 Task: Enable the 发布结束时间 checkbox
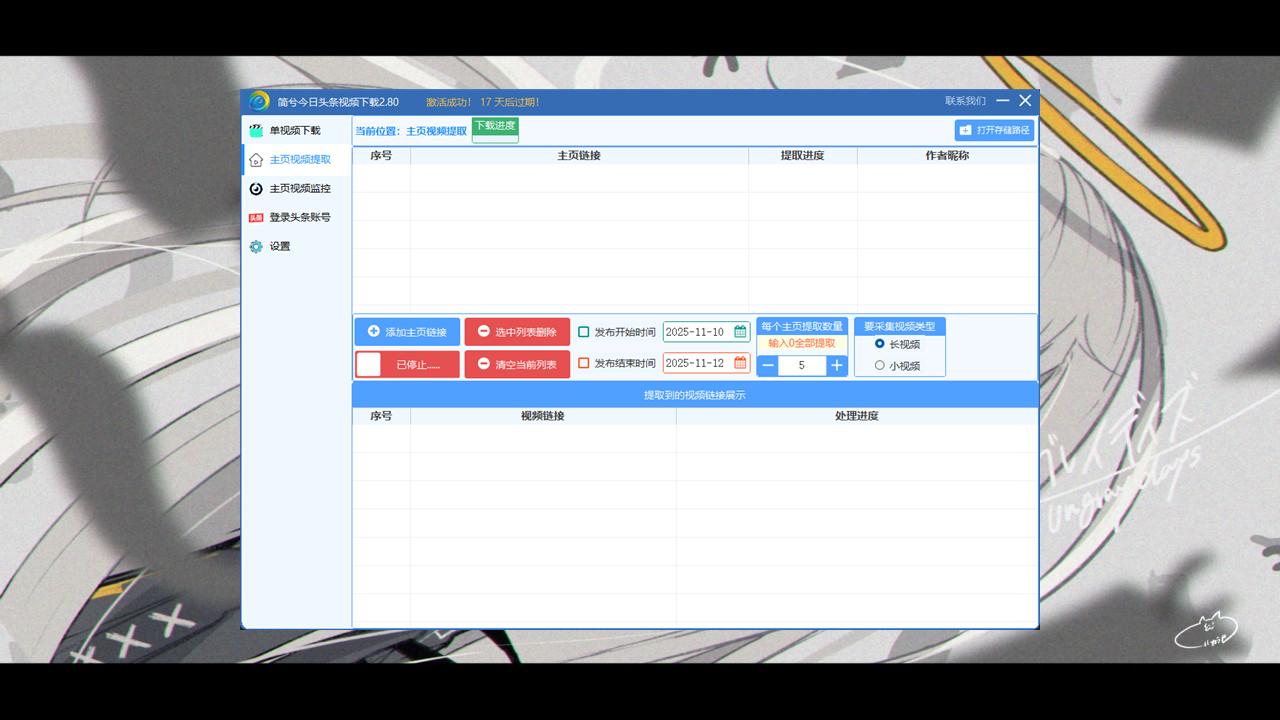(x=584, y=363)
